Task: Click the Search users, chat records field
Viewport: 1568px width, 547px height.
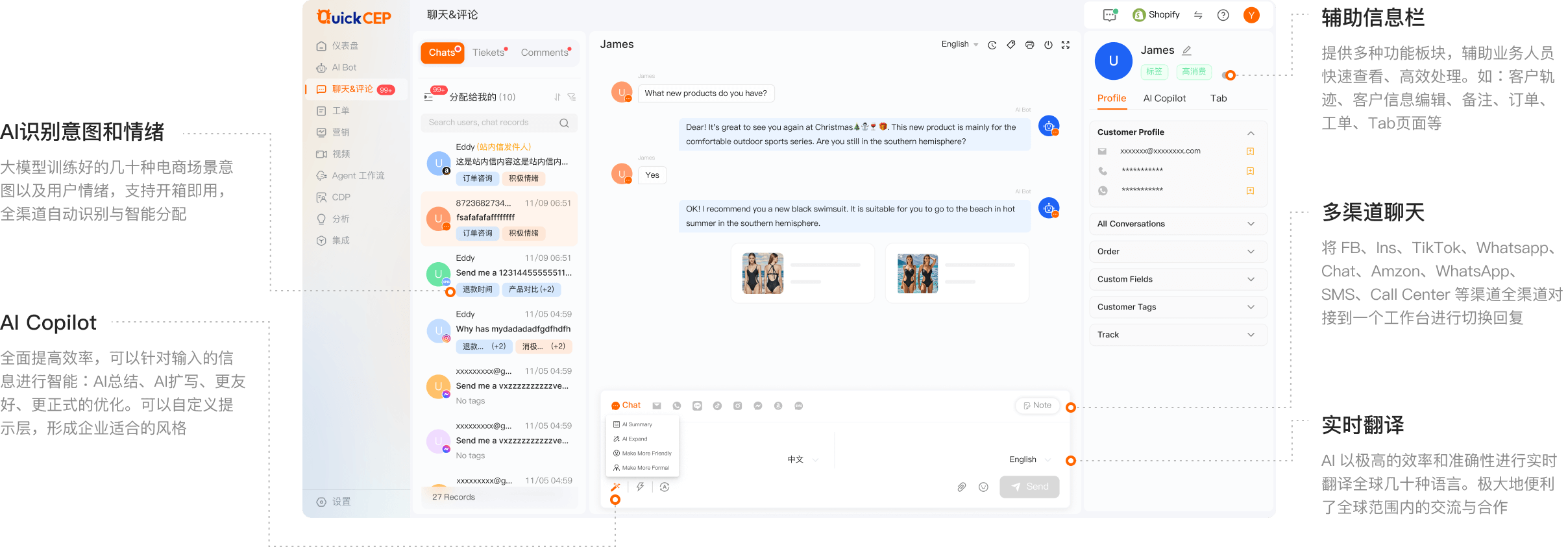Action: tap(491, 123)
